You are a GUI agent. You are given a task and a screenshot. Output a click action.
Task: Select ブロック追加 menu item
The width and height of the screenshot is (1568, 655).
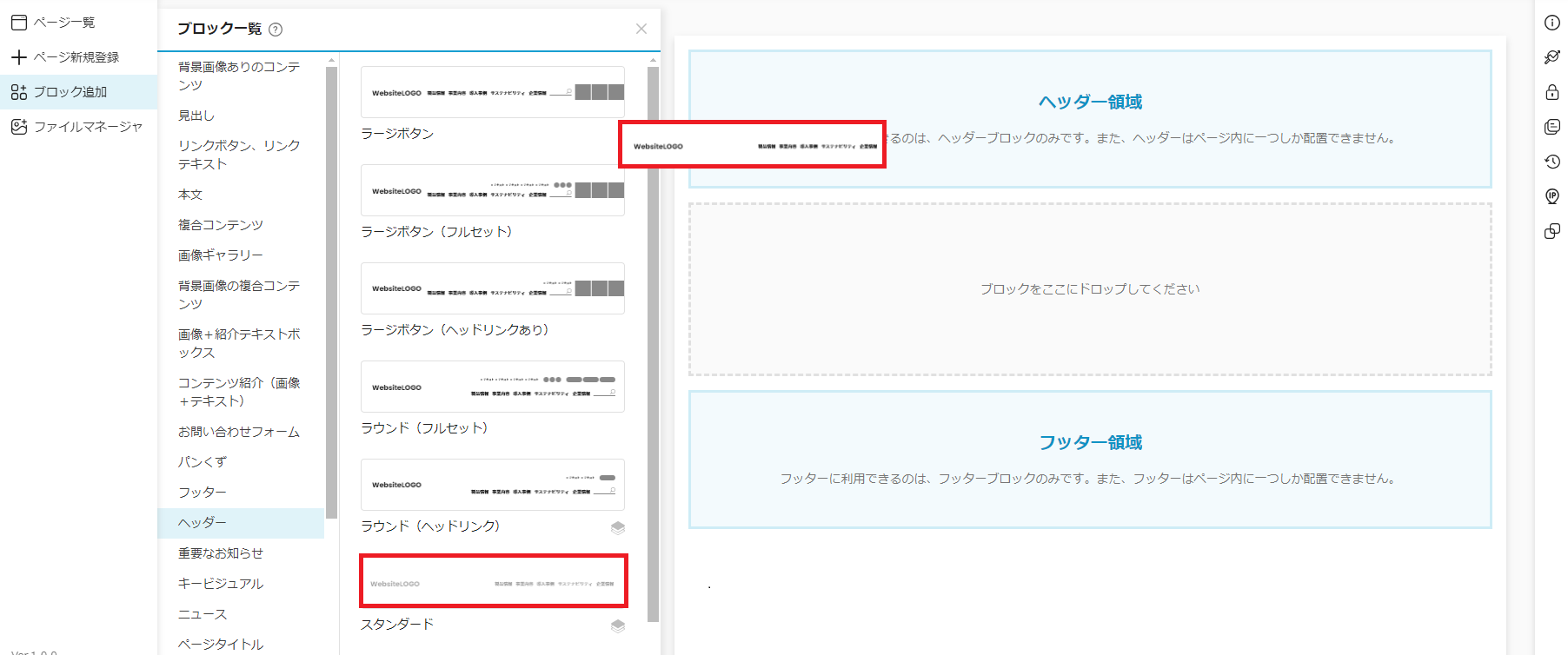[x=78, y=92]
